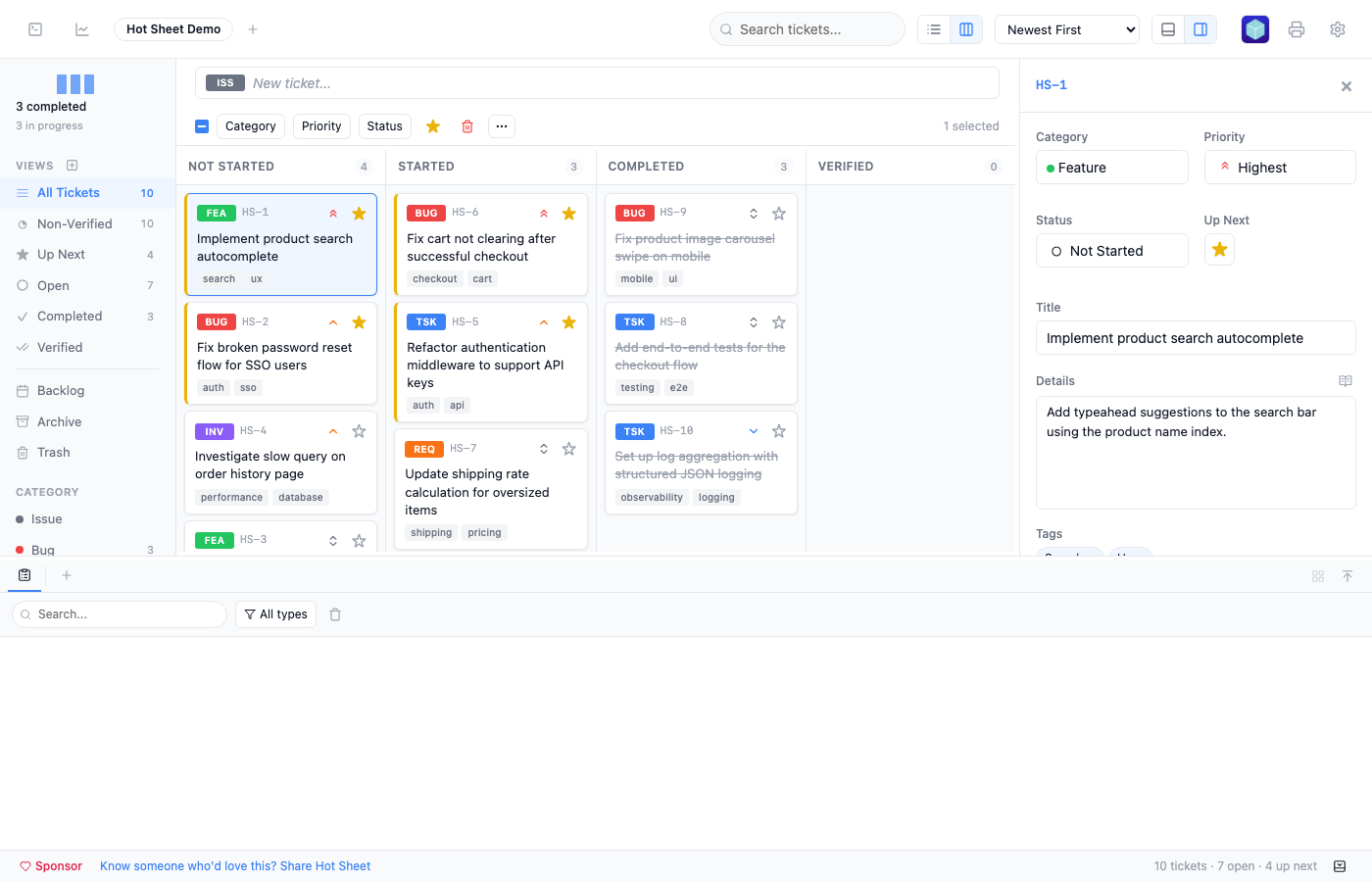This screenshot has width=1372, height=882.
Task: Open settings gear
Action: pos(1338,29)
